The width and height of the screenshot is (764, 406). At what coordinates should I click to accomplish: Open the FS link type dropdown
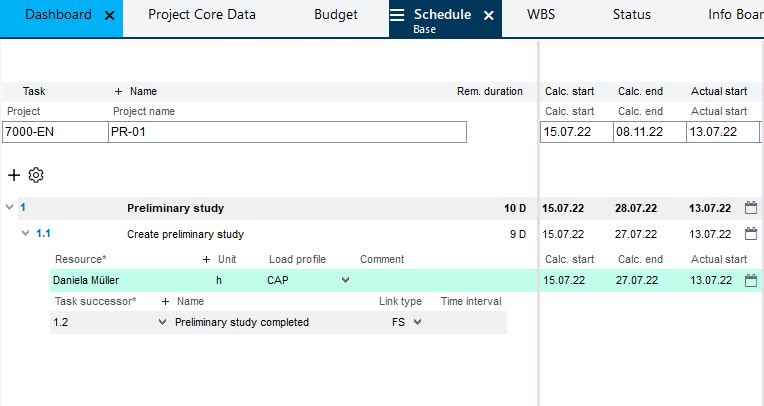(417, 322)
